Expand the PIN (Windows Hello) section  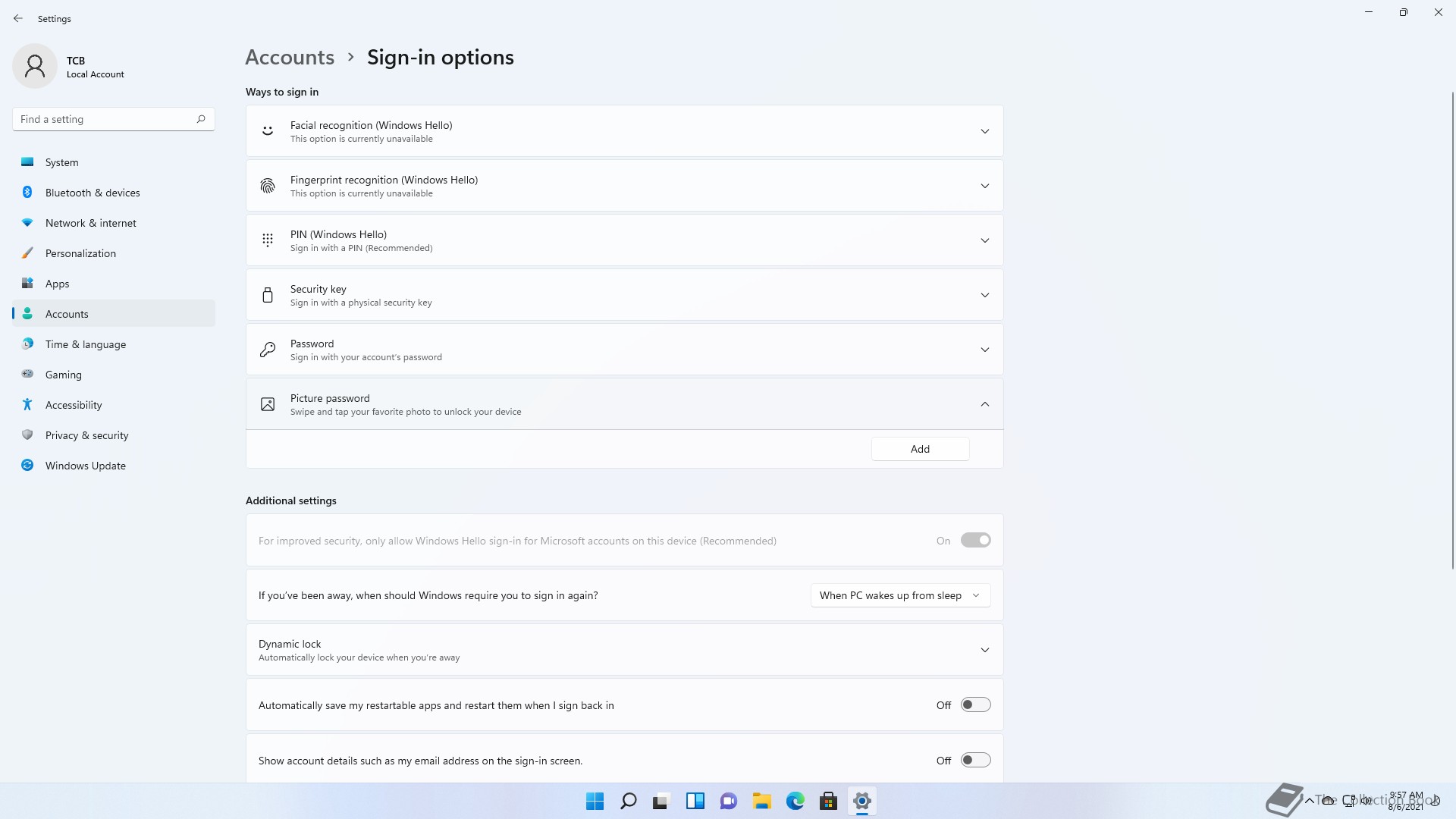[x=984, y=240]
